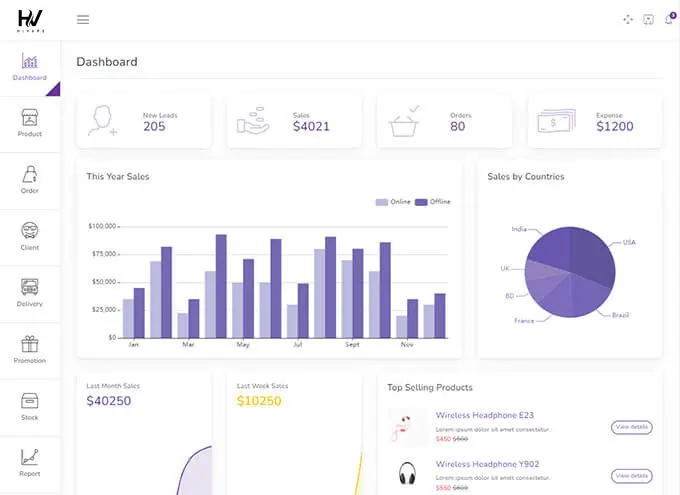680x495 pixels.
Task: Open the hamburger menu
Action: [x=83, y=20]
